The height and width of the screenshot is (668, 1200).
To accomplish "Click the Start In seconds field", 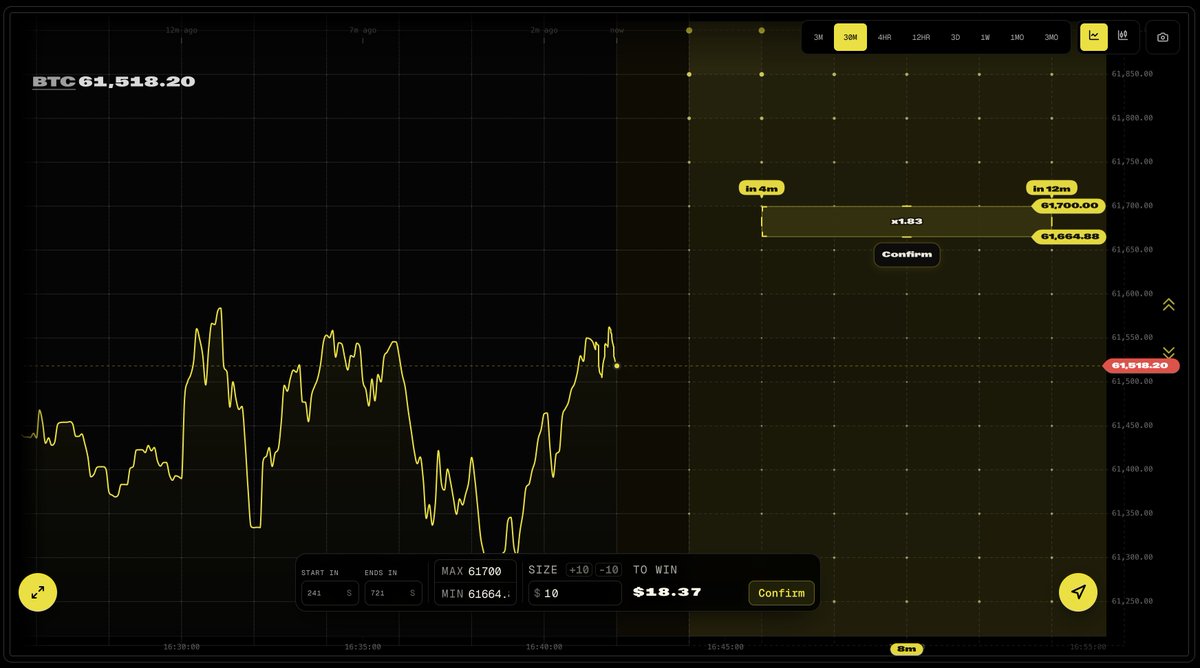I will pos(330,593).
